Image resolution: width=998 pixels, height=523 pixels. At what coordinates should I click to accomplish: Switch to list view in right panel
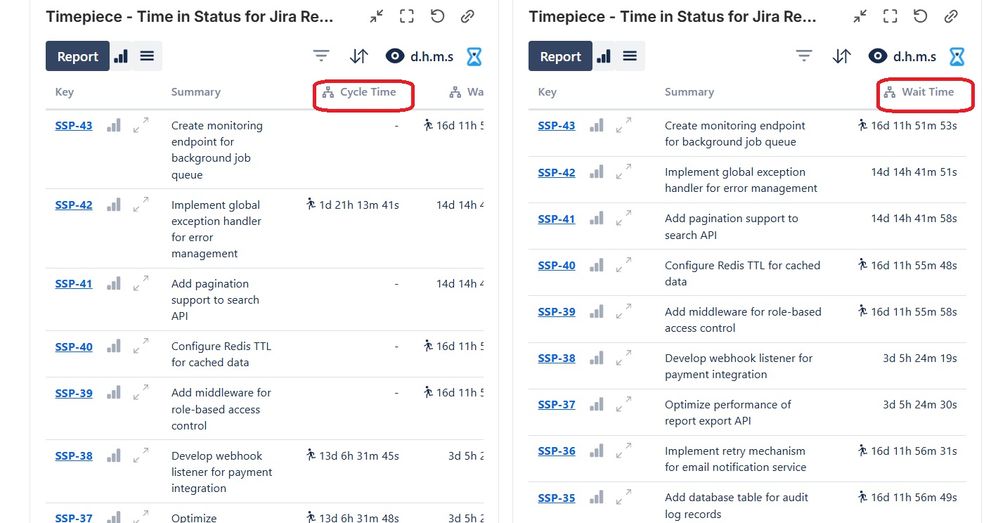[x=629, y=56]
